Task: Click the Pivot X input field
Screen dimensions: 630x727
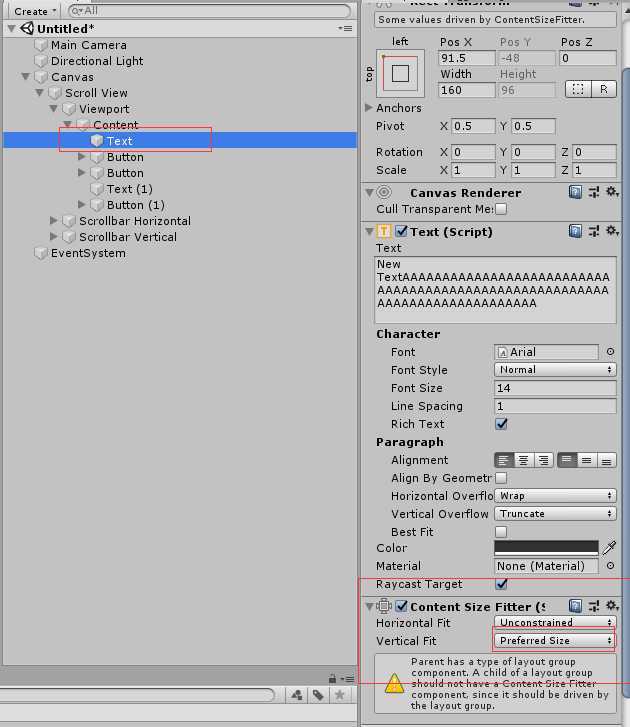Action: point(473,126)
